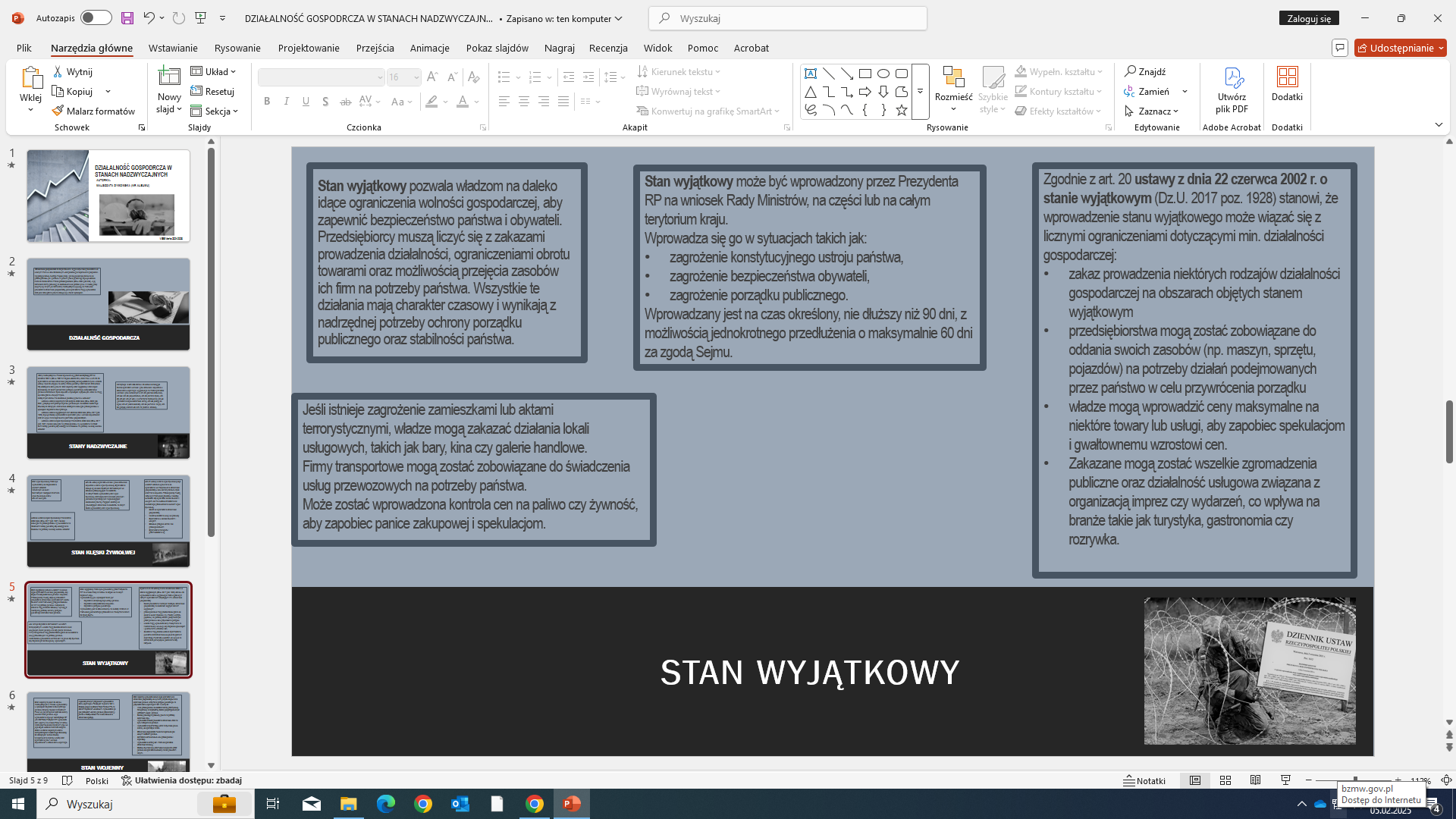The height and width of the screenshot is (819, 1456).
Task: Expand Układ layout dropdown
Action: [213, 71]
